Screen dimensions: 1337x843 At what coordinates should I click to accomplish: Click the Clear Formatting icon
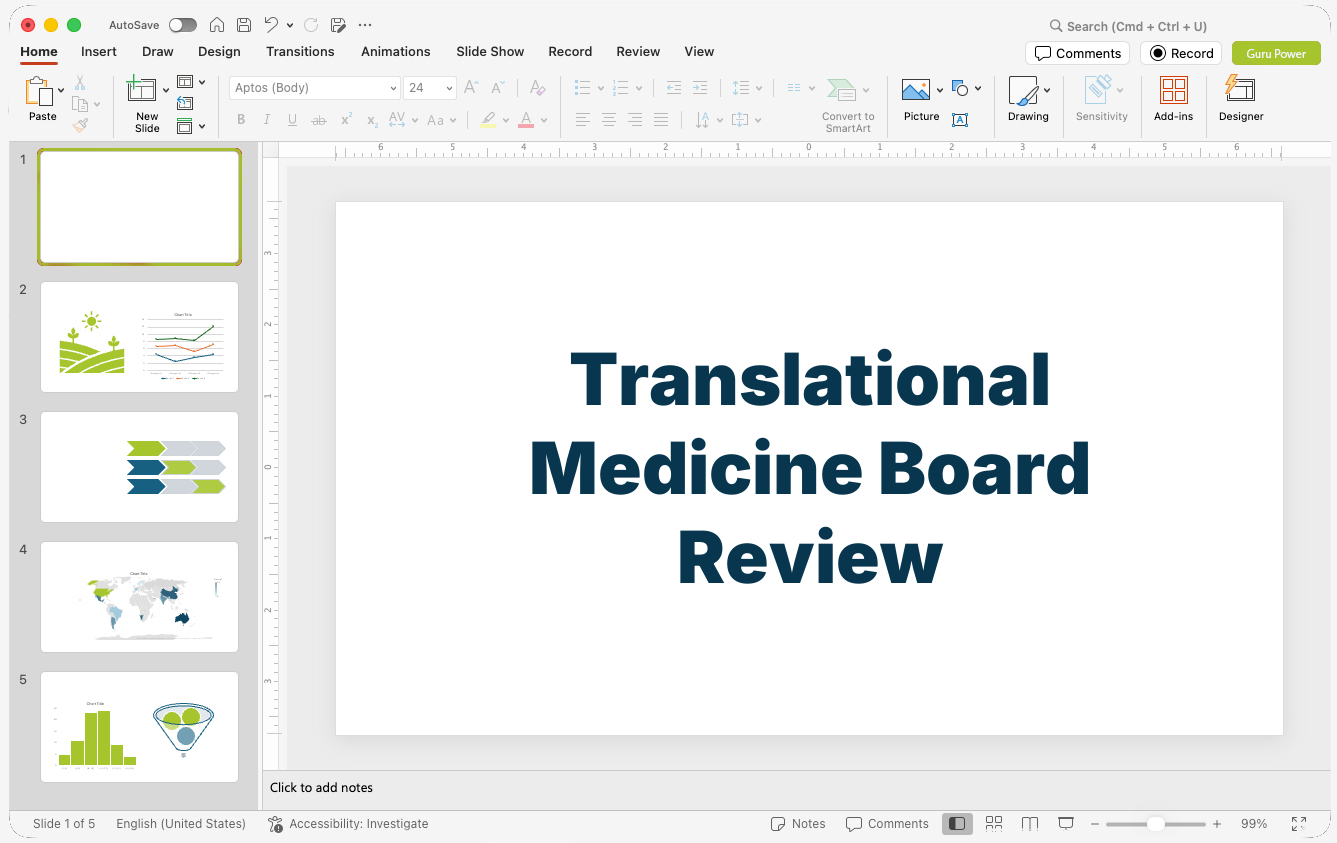point(537,88)
